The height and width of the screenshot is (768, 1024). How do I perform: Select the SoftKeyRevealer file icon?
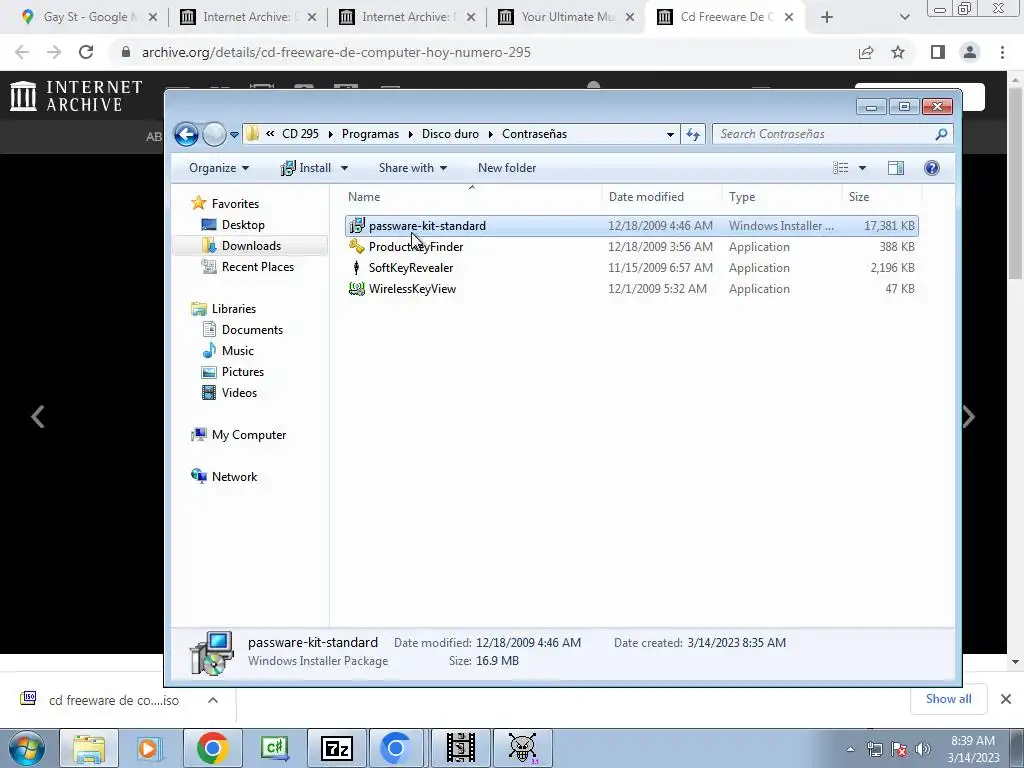point(357,268)
